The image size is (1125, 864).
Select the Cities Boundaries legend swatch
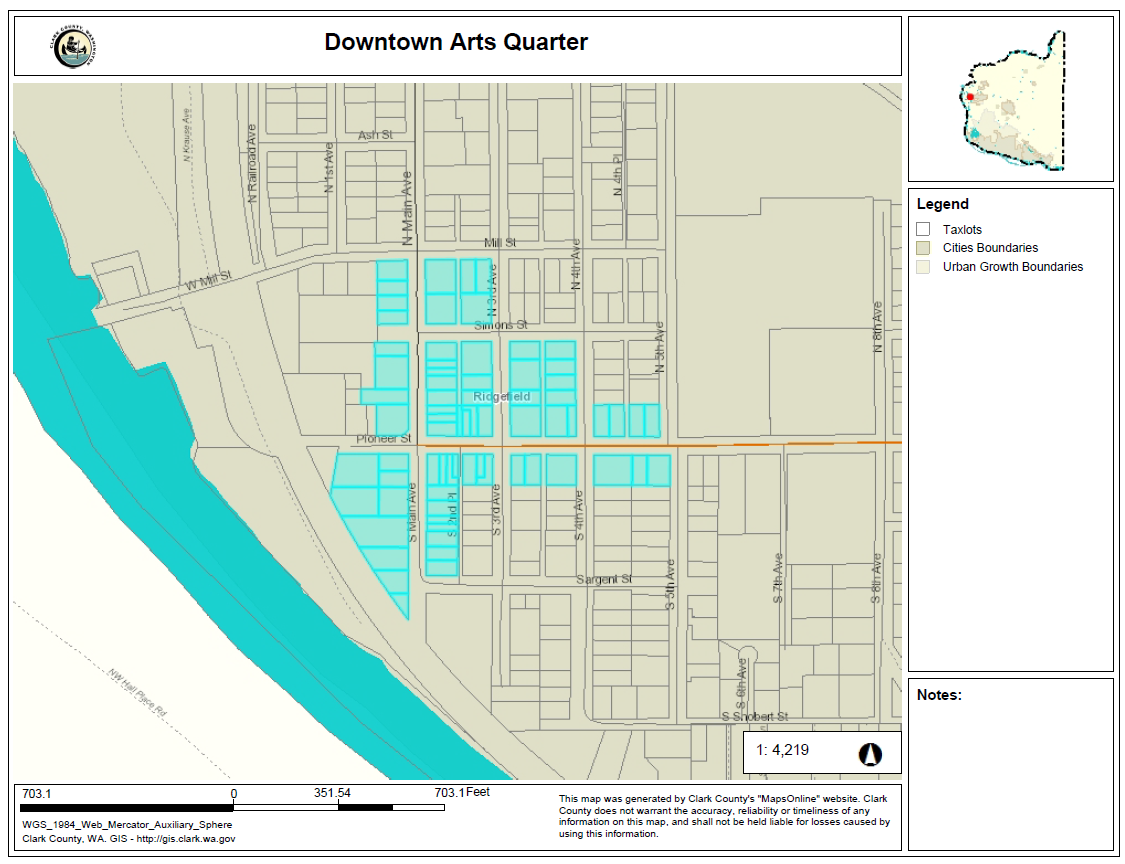(923, 248)
